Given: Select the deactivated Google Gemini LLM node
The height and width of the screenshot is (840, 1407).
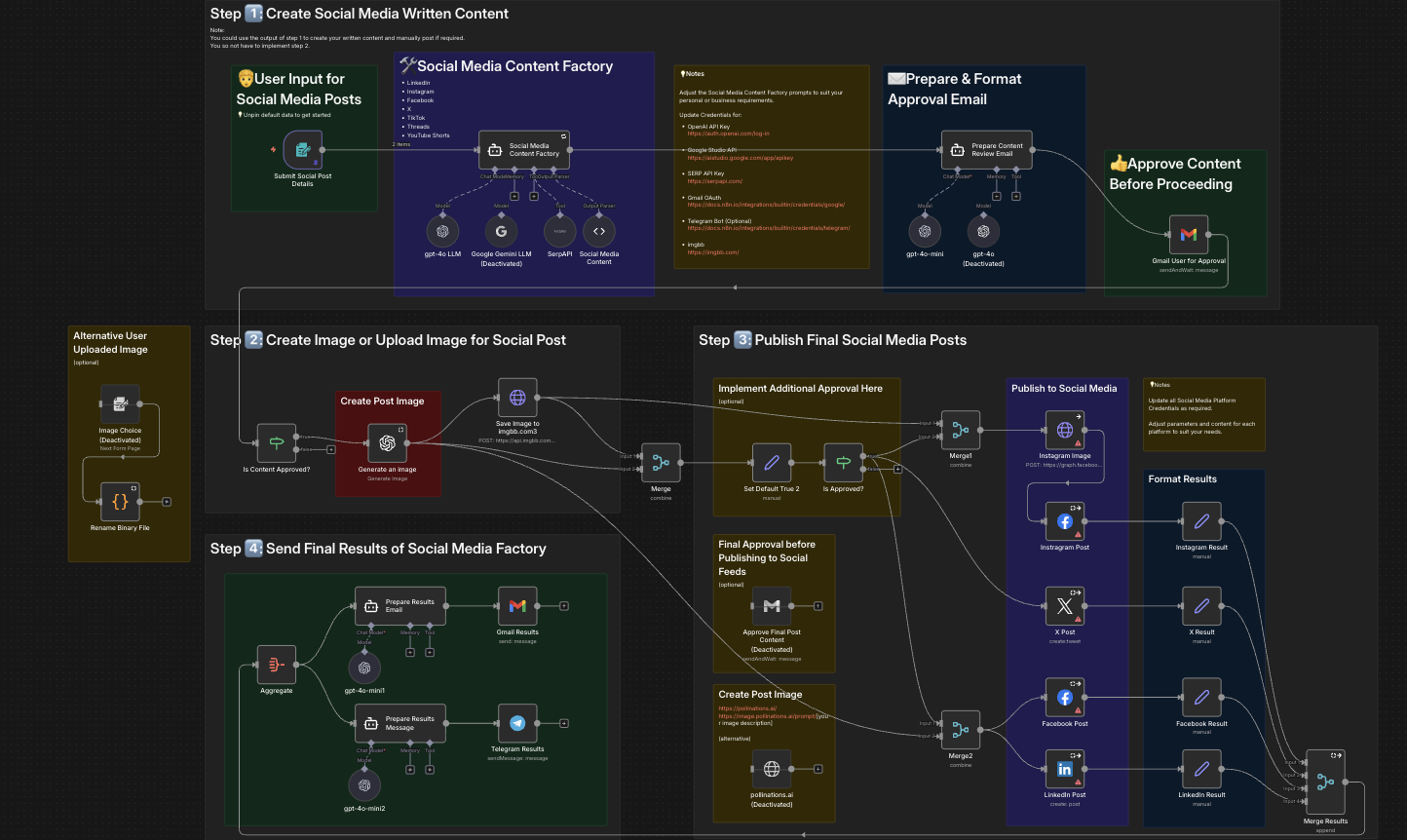Looking at the screenshot, I should click(500, 233).
